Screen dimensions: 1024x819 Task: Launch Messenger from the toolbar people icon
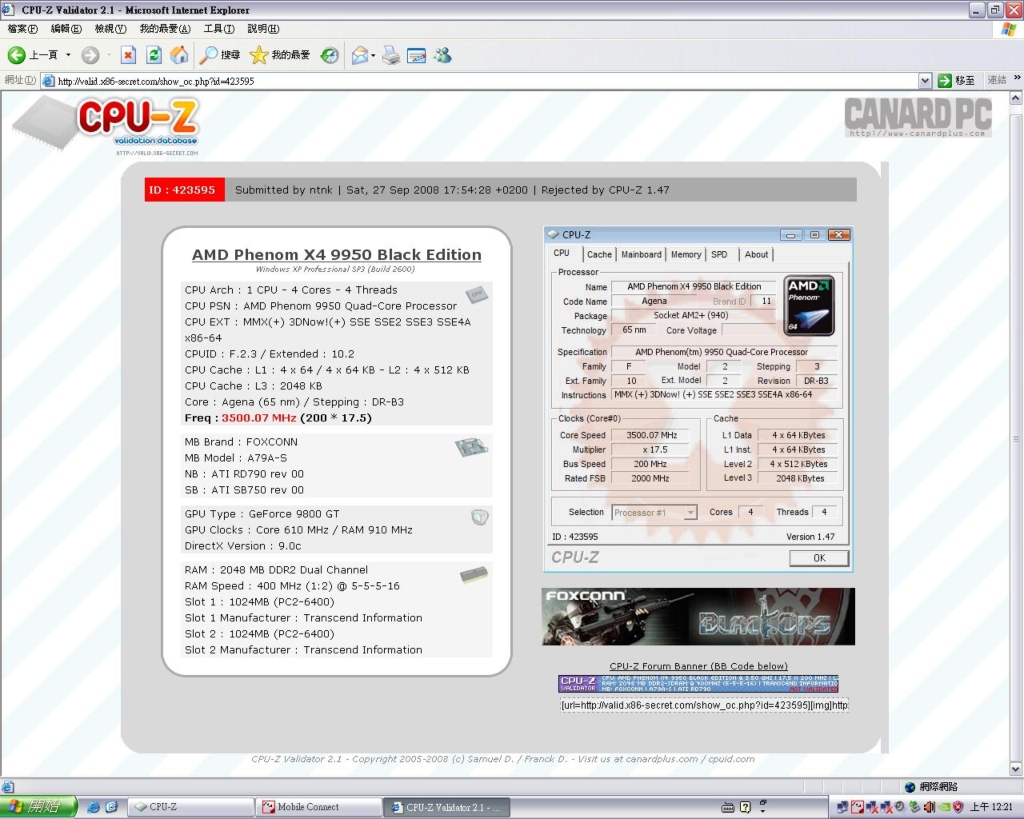[x=443, y=55]
